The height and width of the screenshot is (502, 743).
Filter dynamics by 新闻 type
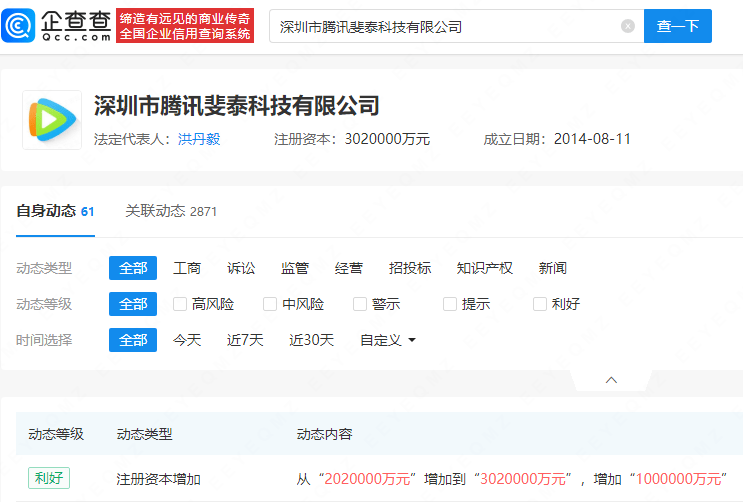(553, 268)
